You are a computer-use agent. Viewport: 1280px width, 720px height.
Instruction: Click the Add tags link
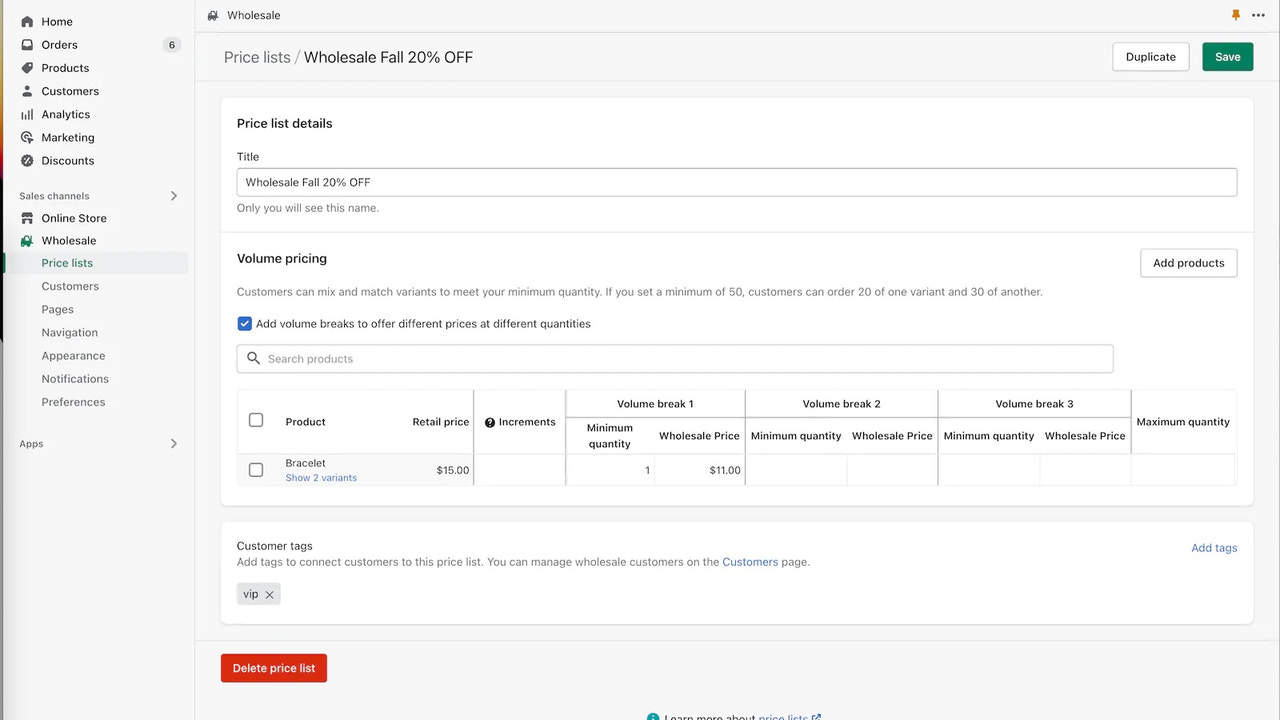coord(1214,548)
